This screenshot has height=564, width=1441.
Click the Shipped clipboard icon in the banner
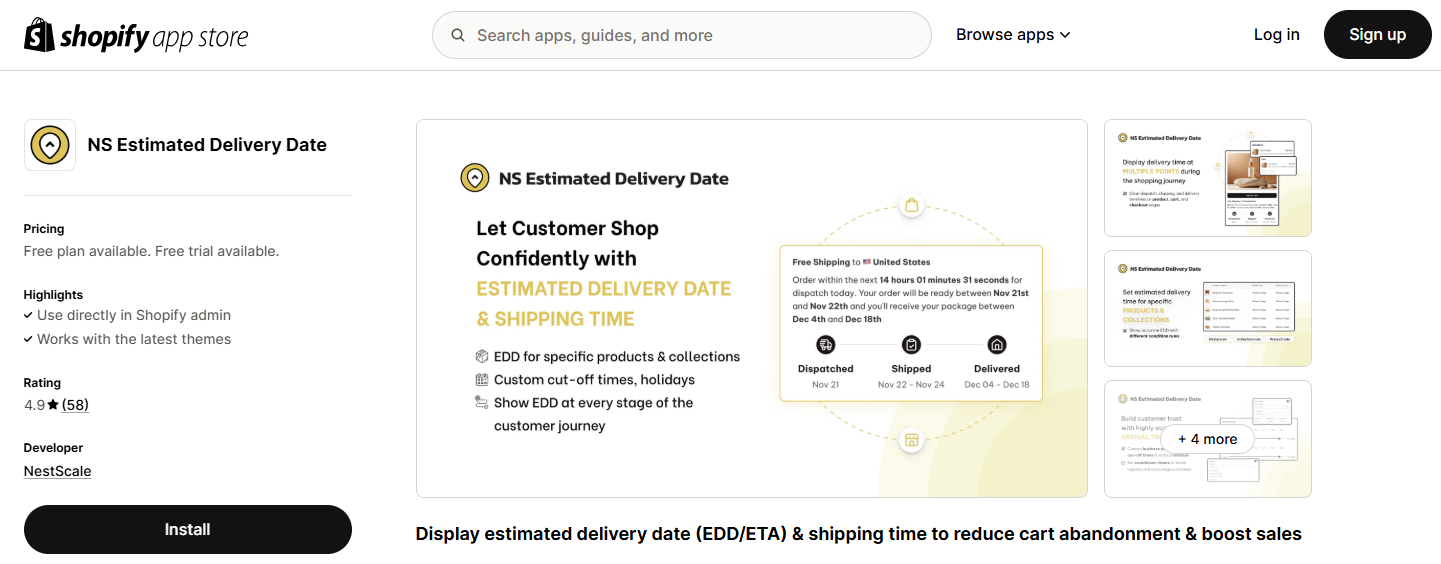pyautogui.click(x=911, y=344)
